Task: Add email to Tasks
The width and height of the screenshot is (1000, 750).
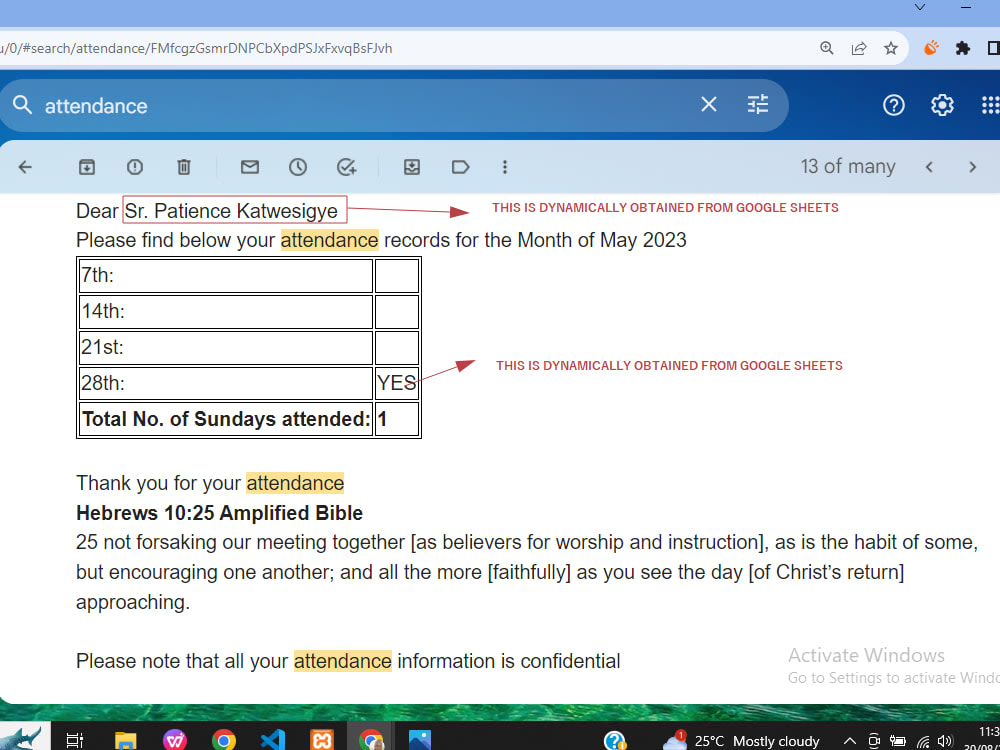Action: (346, 167)
